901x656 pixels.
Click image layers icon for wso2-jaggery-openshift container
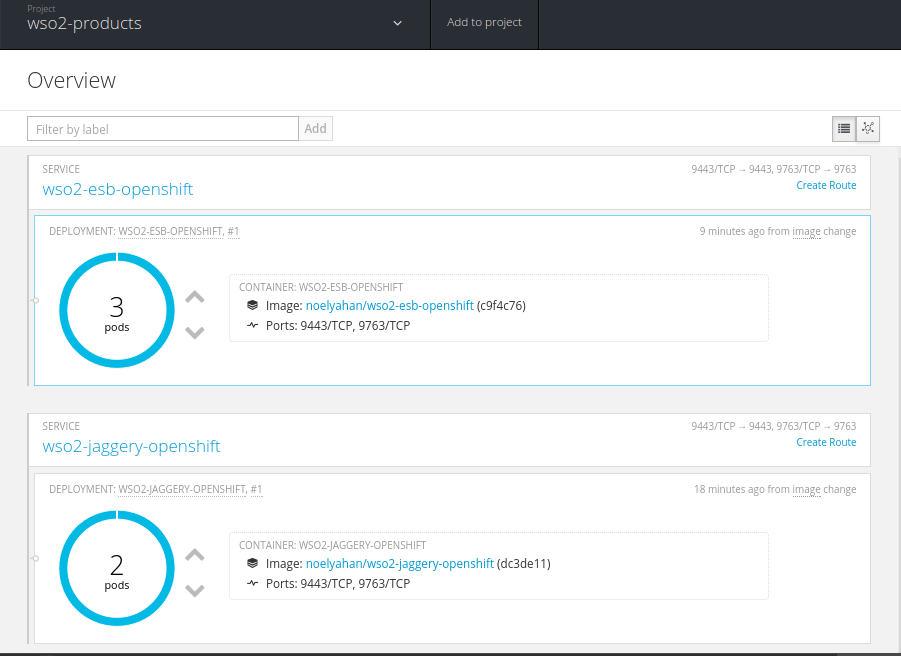pyautogui.click(x=252, y=564)
